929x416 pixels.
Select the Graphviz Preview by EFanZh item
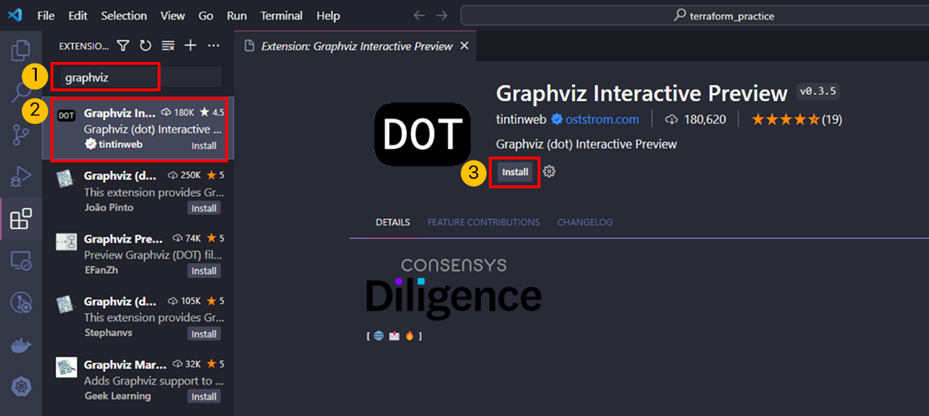(x=138, y=254)
